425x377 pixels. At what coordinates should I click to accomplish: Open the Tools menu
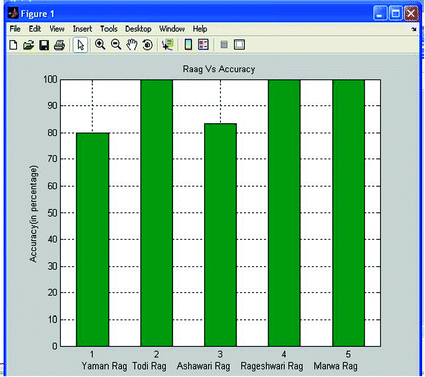click(109, 29)
